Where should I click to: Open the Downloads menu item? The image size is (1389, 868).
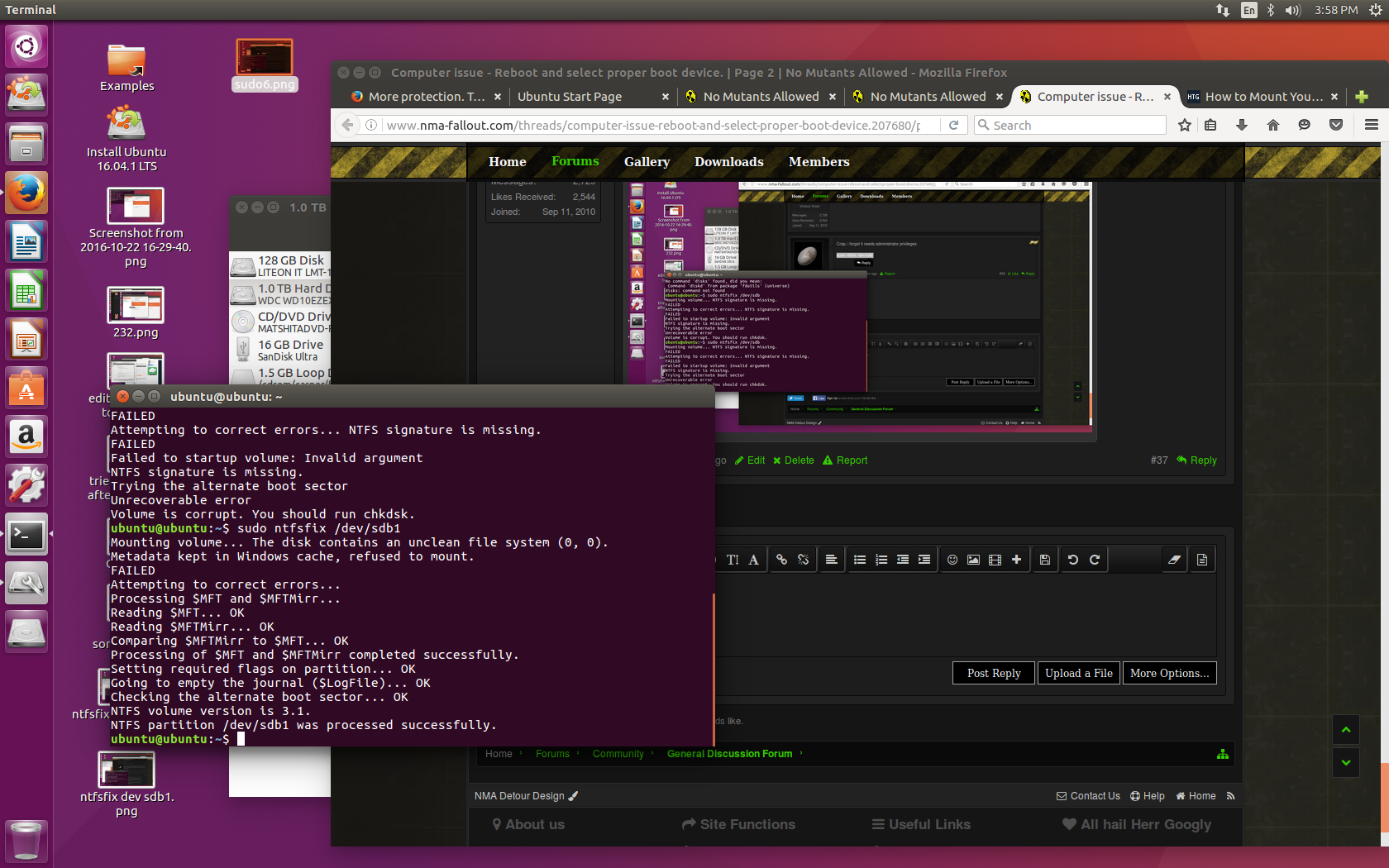[x=729, y=162]
